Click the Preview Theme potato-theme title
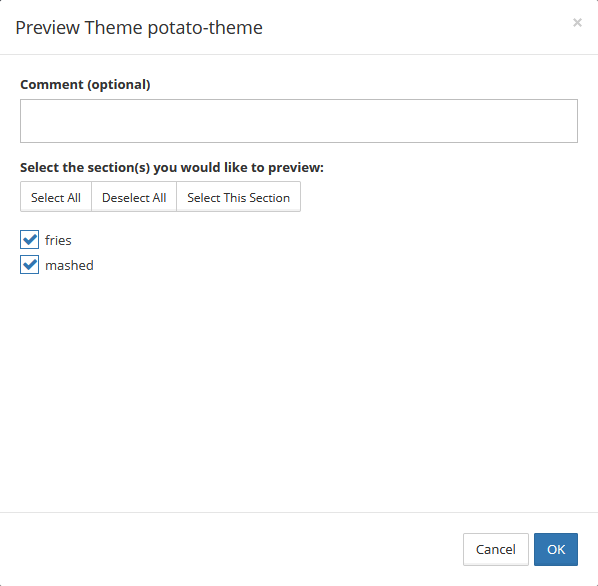This screenshot has height=586, width=598. [x=139, y=28]
